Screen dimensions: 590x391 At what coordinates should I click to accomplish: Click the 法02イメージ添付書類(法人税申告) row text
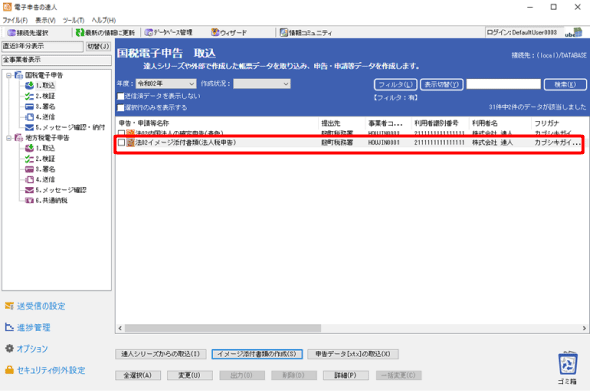click(x=186, y=143)
